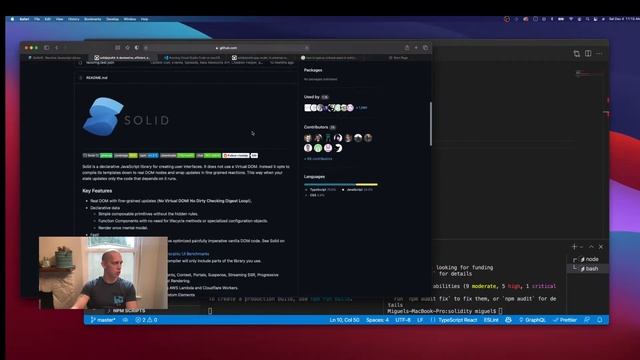The width and height of the screenshot is (640, 360).
Task: Click the github.com address bar
Action: click(227, 48)
